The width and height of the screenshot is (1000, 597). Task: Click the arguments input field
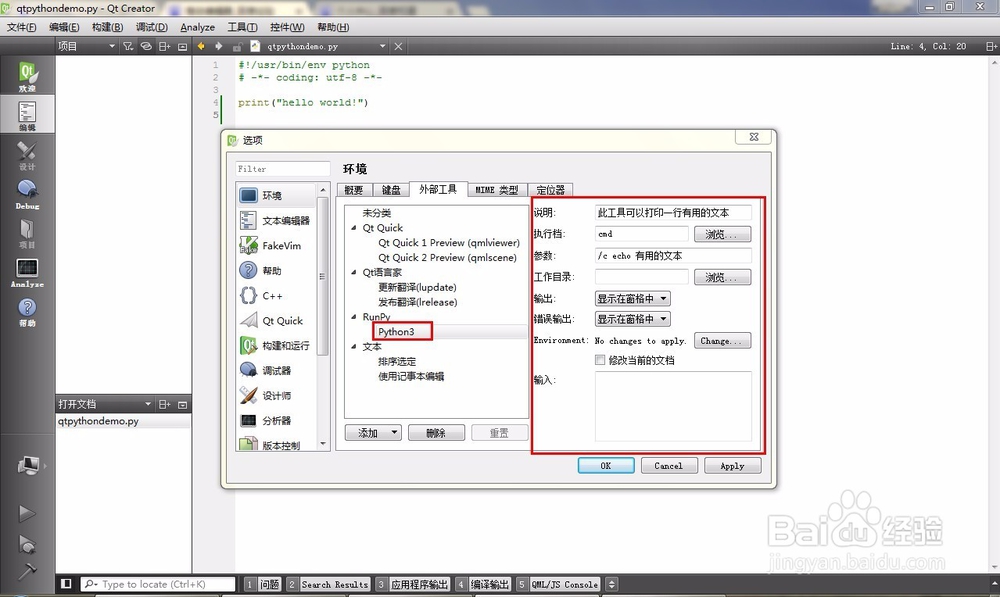[x=673, y=256]
